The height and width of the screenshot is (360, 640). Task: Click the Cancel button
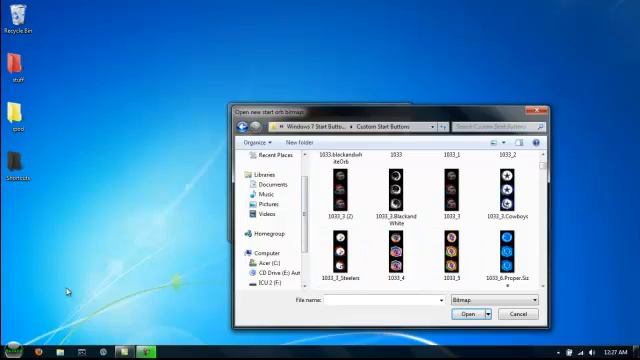click(518, 314)
